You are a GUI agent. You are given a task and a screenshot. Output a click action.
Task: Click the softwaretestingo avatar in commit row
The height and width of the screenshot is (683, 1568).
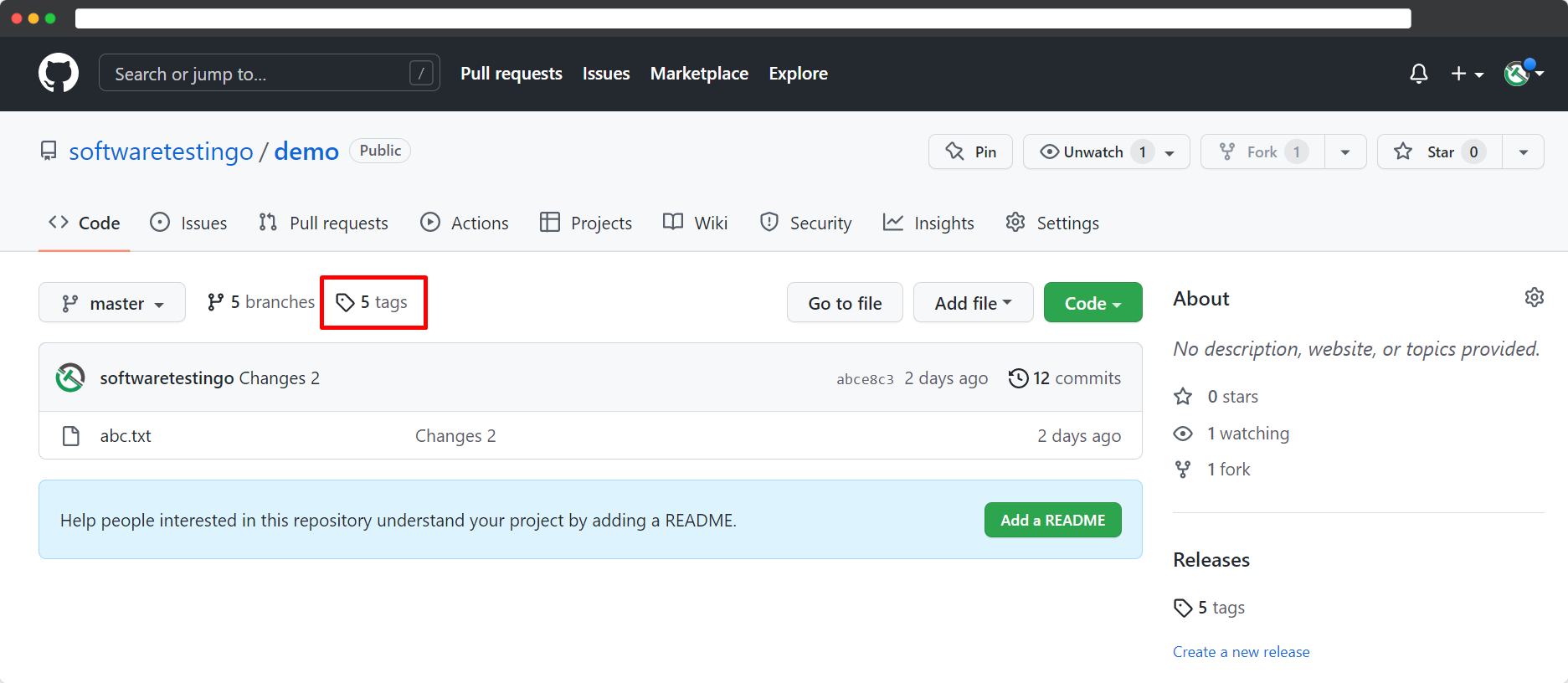(70, 377)
